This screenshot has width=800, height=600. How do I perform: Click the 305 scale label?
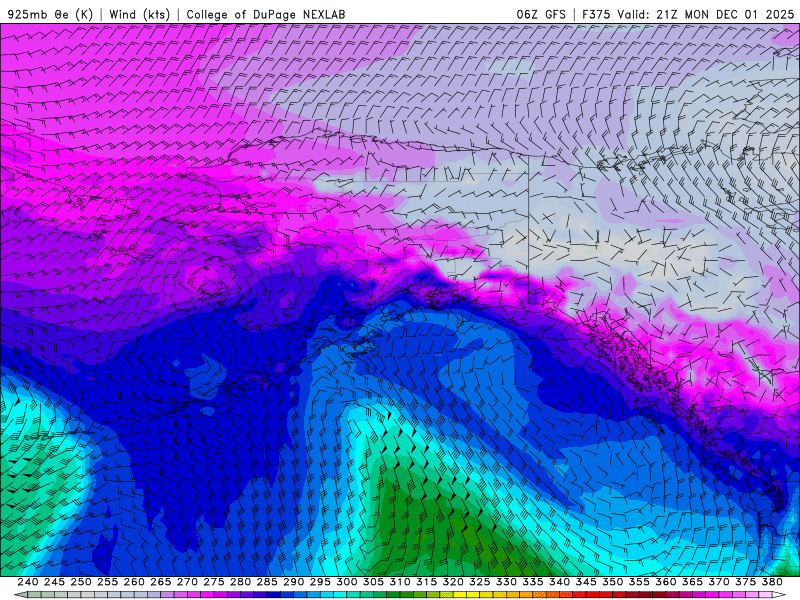373,582
